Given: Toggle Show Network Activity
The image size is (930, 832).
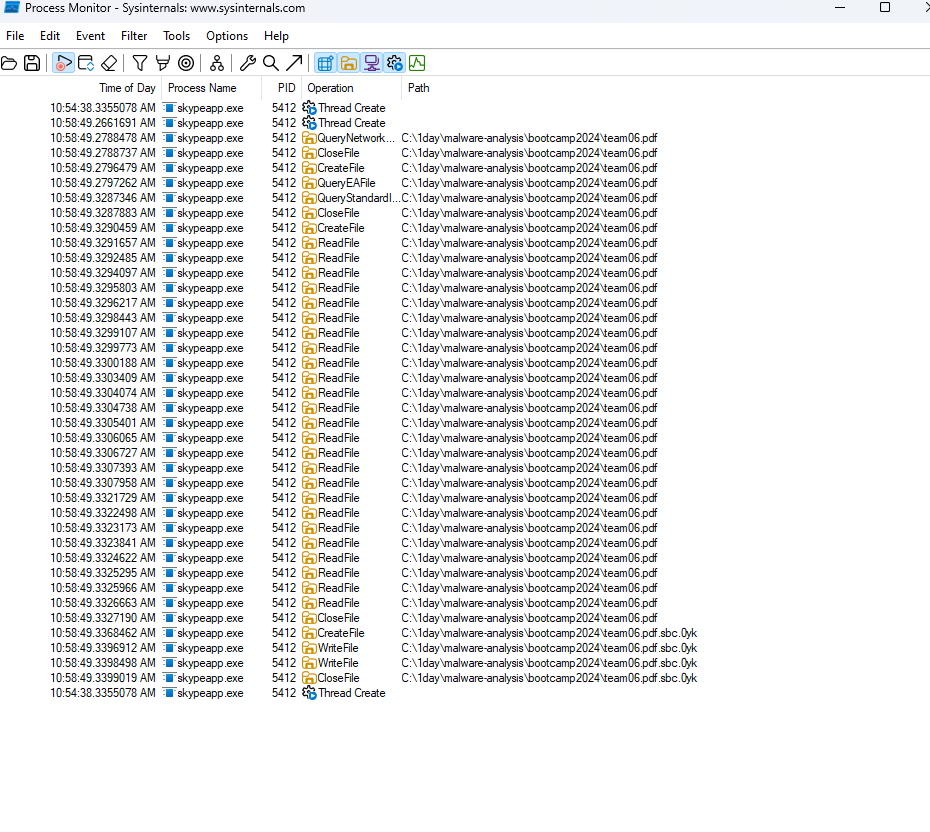Looking at the screenshot, I should point(372,63).
